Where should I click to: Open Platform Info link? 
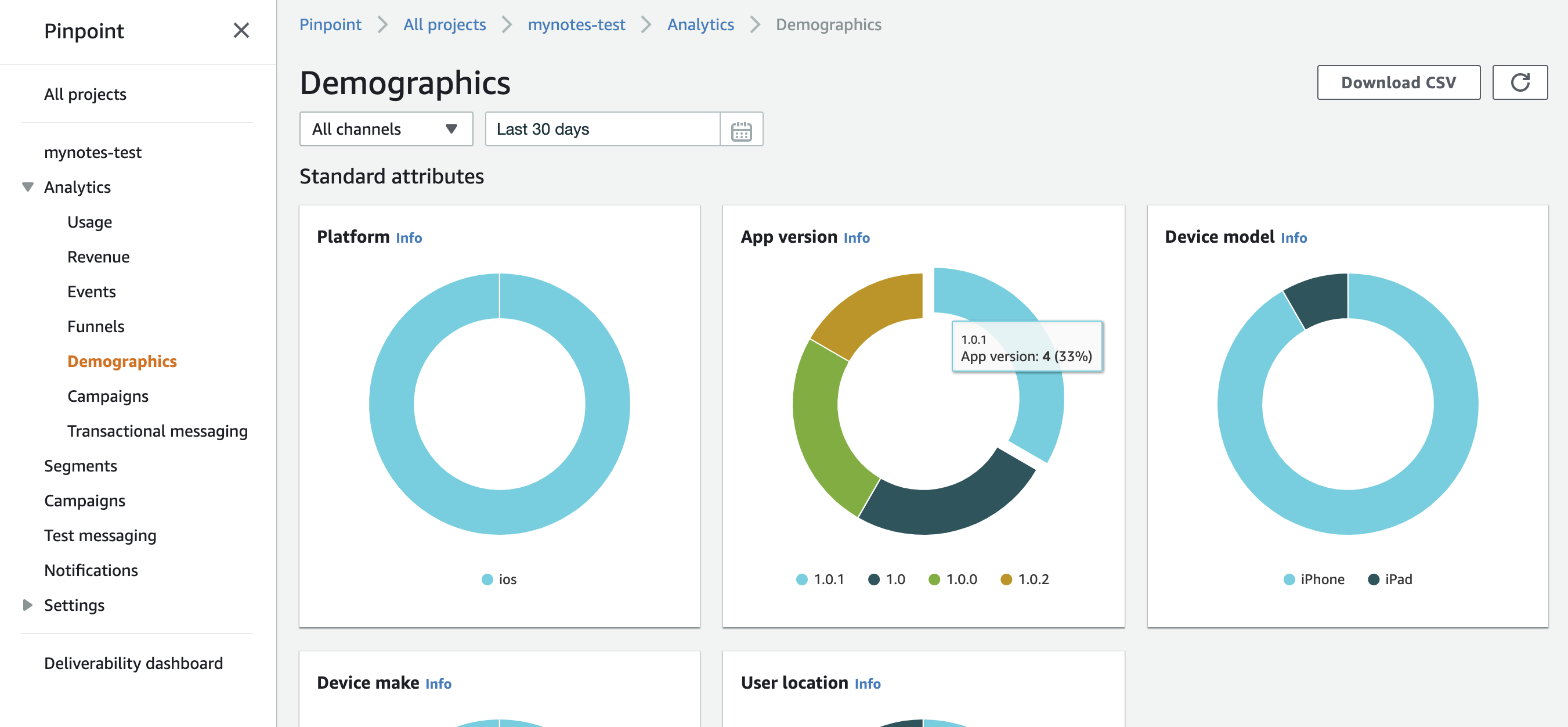409,237
